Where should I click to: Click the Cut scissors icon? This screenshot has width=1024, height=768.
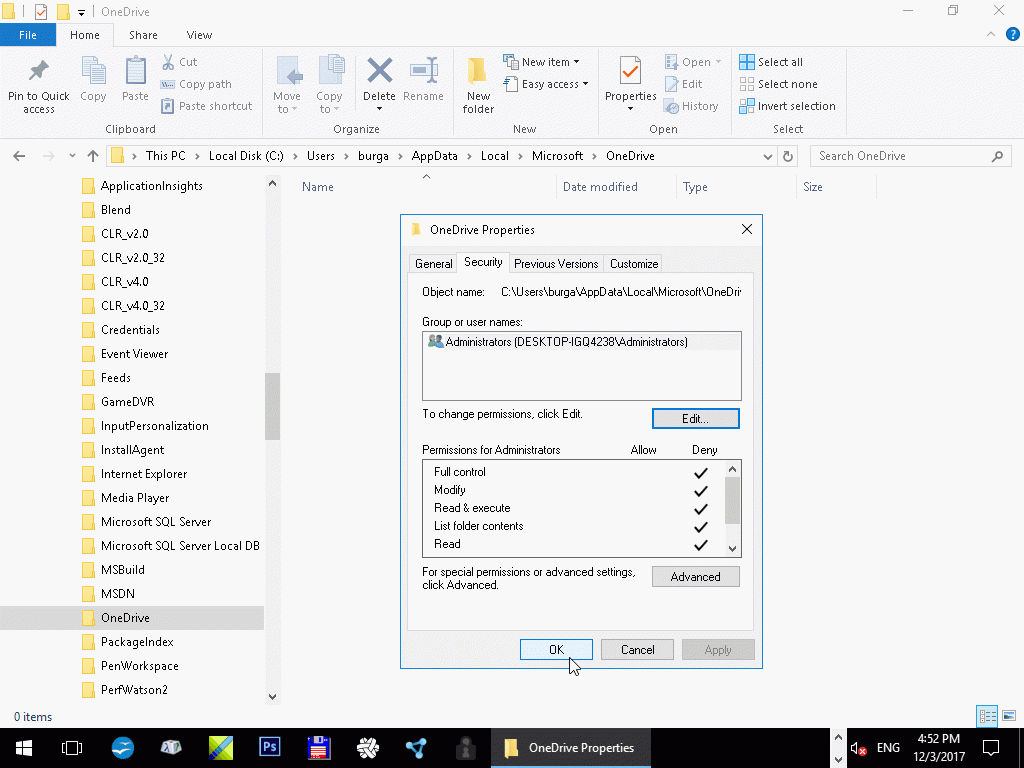tap(168, 62)
